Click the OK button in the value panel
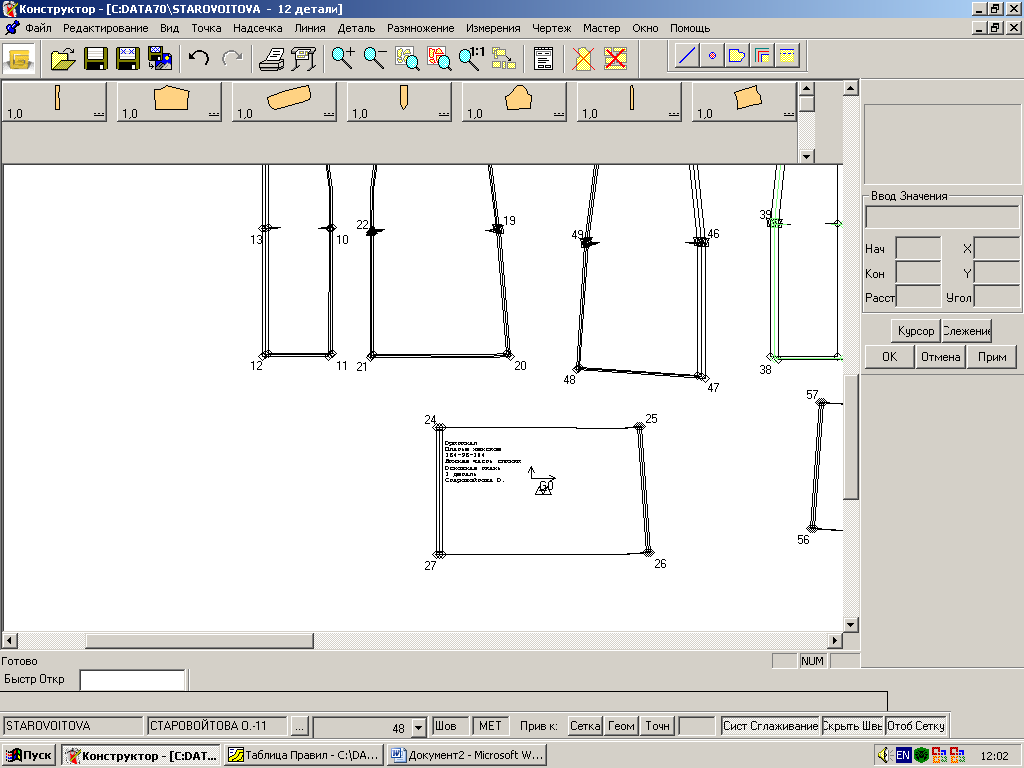This screenshot has height=768, width=1024. coord(889,357)
